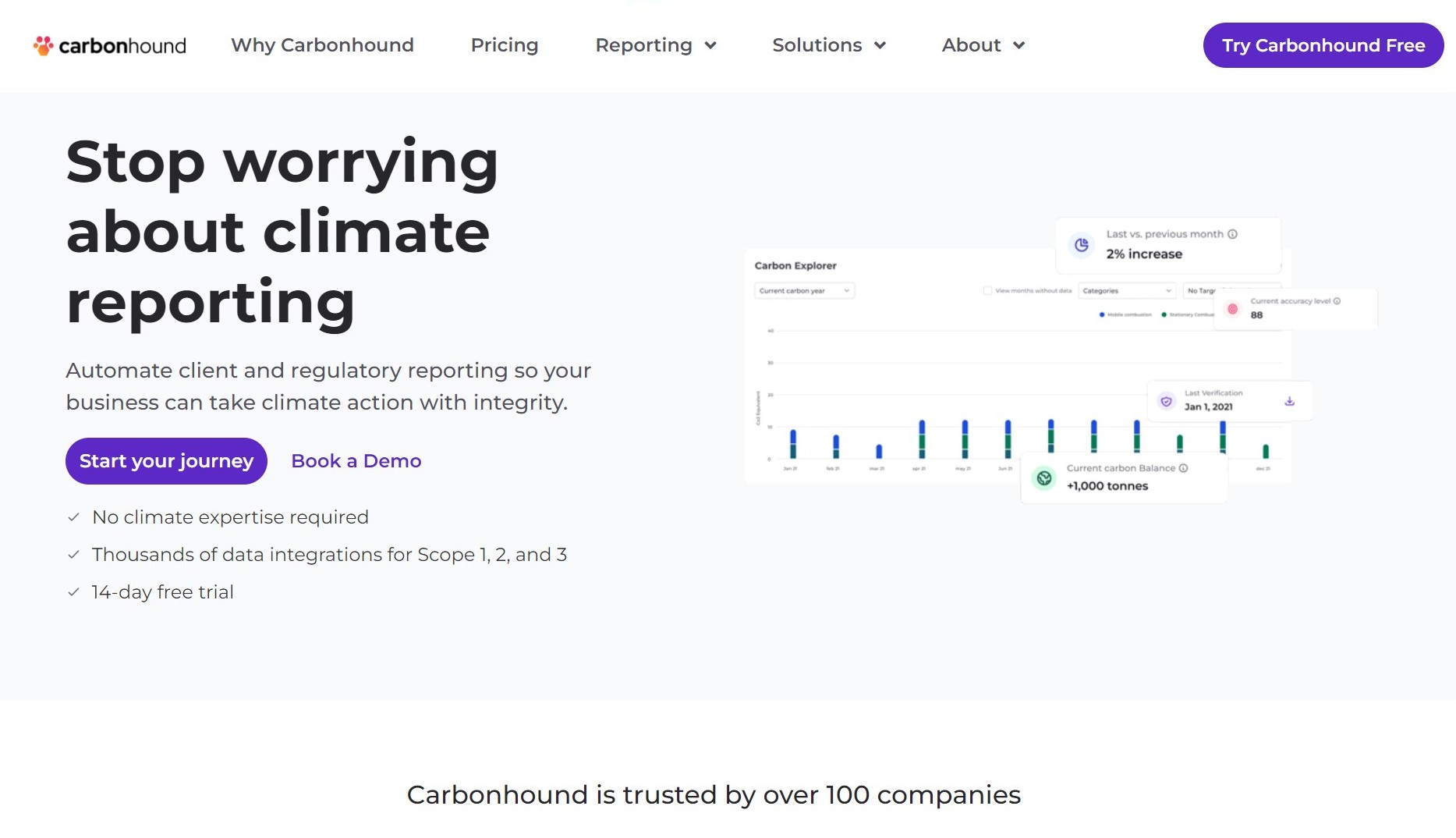Screen dimensions: 1456x838
Task: Click the Carbonhound paw logo icon
Action: click(43, 45)
